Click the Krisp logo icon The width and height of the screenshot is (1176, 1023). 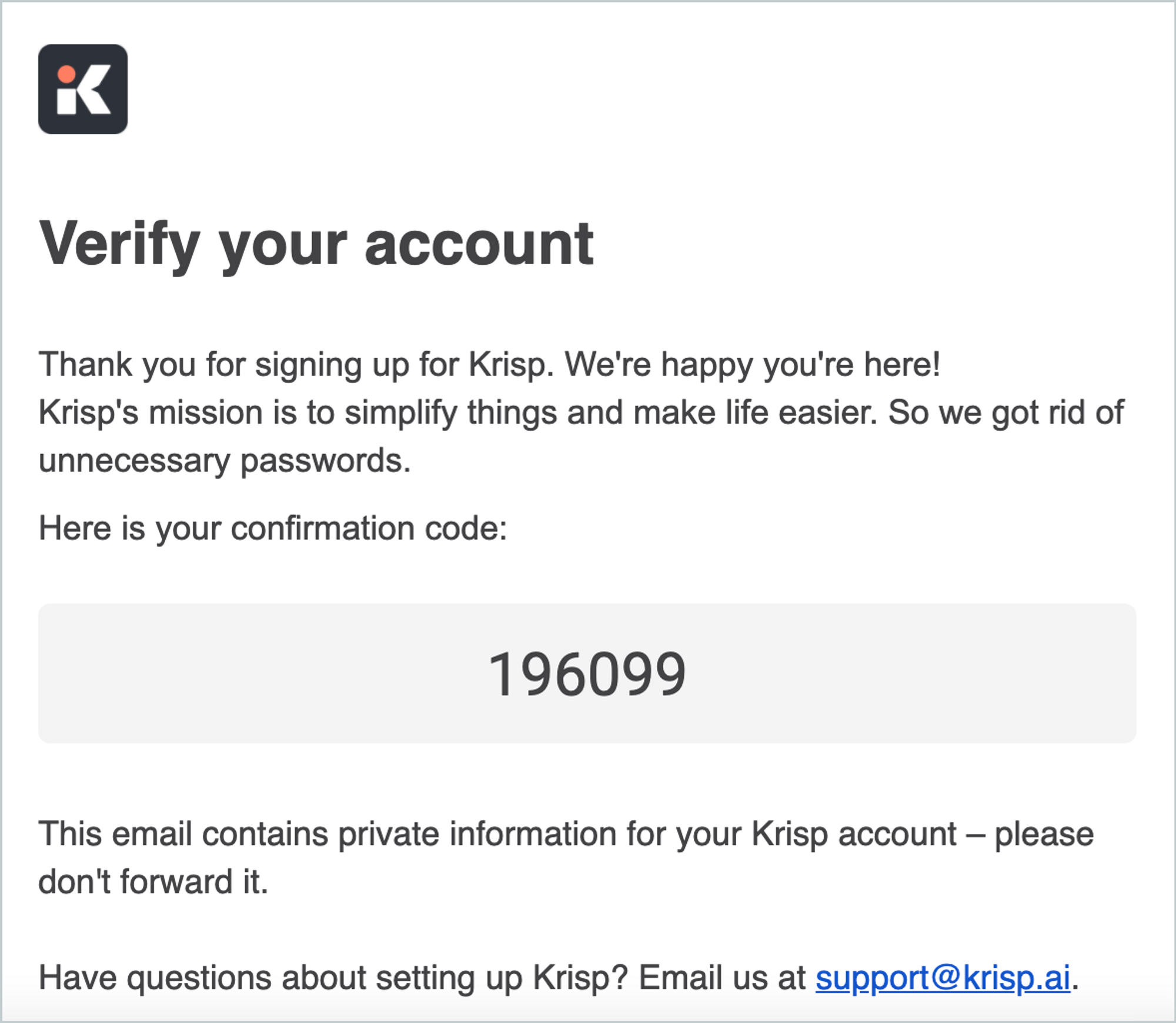pyautogui.click(x=83, y=89)
